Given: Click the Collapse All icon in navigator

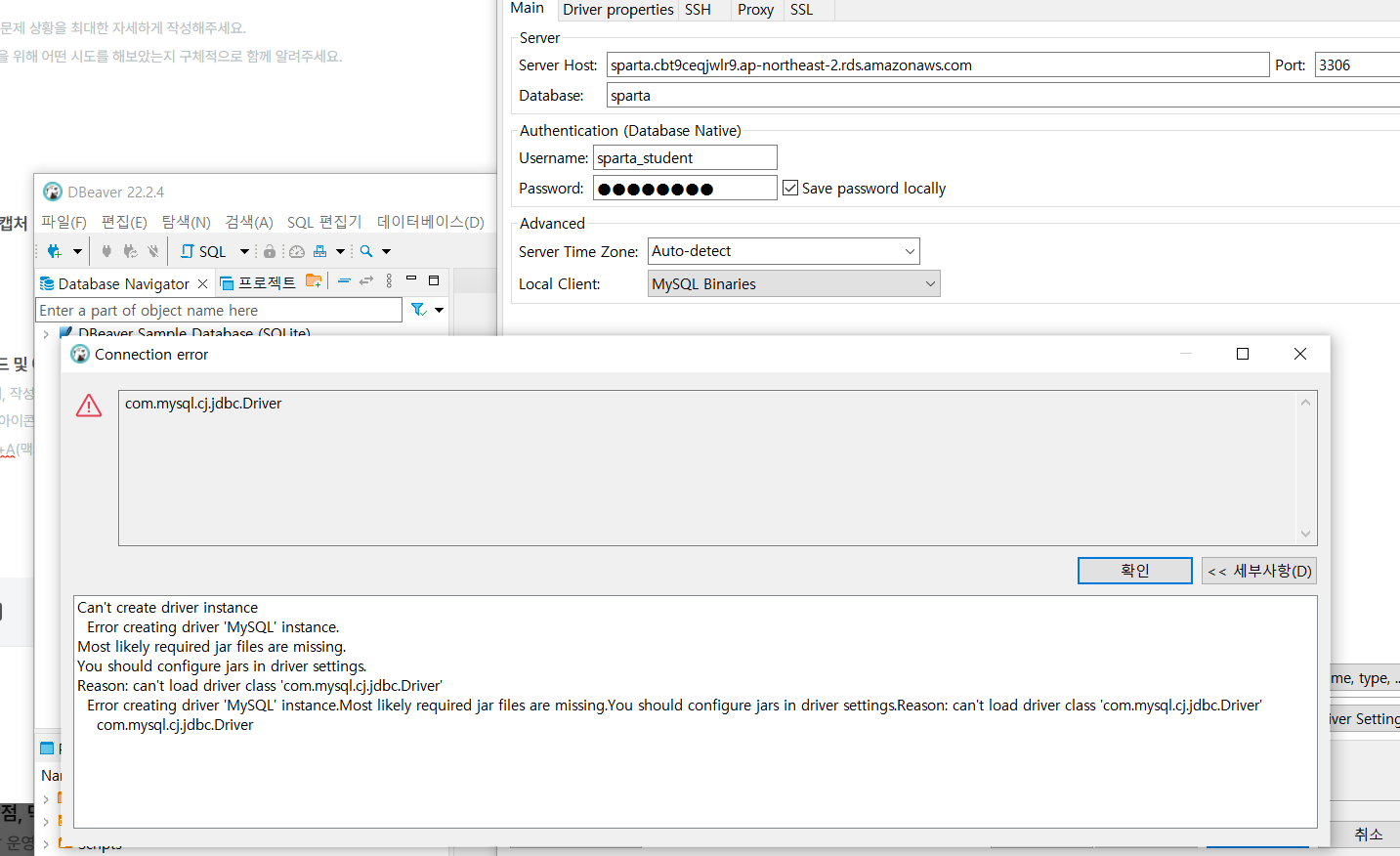Looking at the screenshot, I should 344,280.
